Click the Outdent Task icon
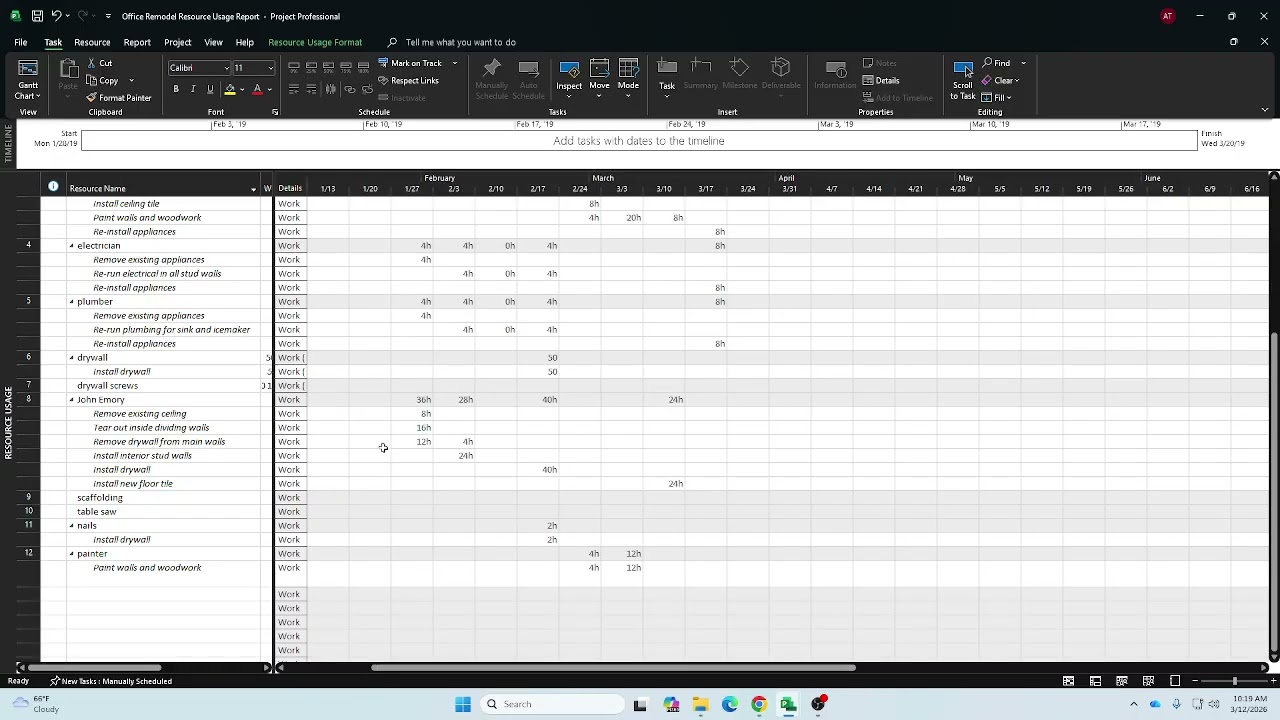The height and width of the screenshot is (720, 1280). (x=294, y=89)
